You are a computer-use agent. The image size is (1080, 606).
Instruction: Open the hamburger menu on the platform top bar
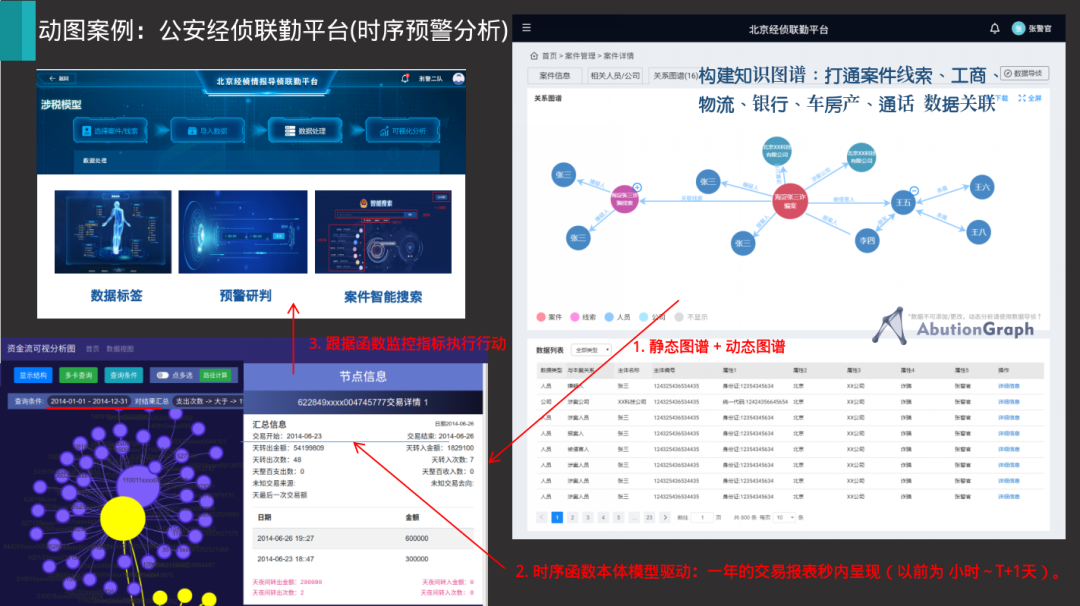[526, 26]
